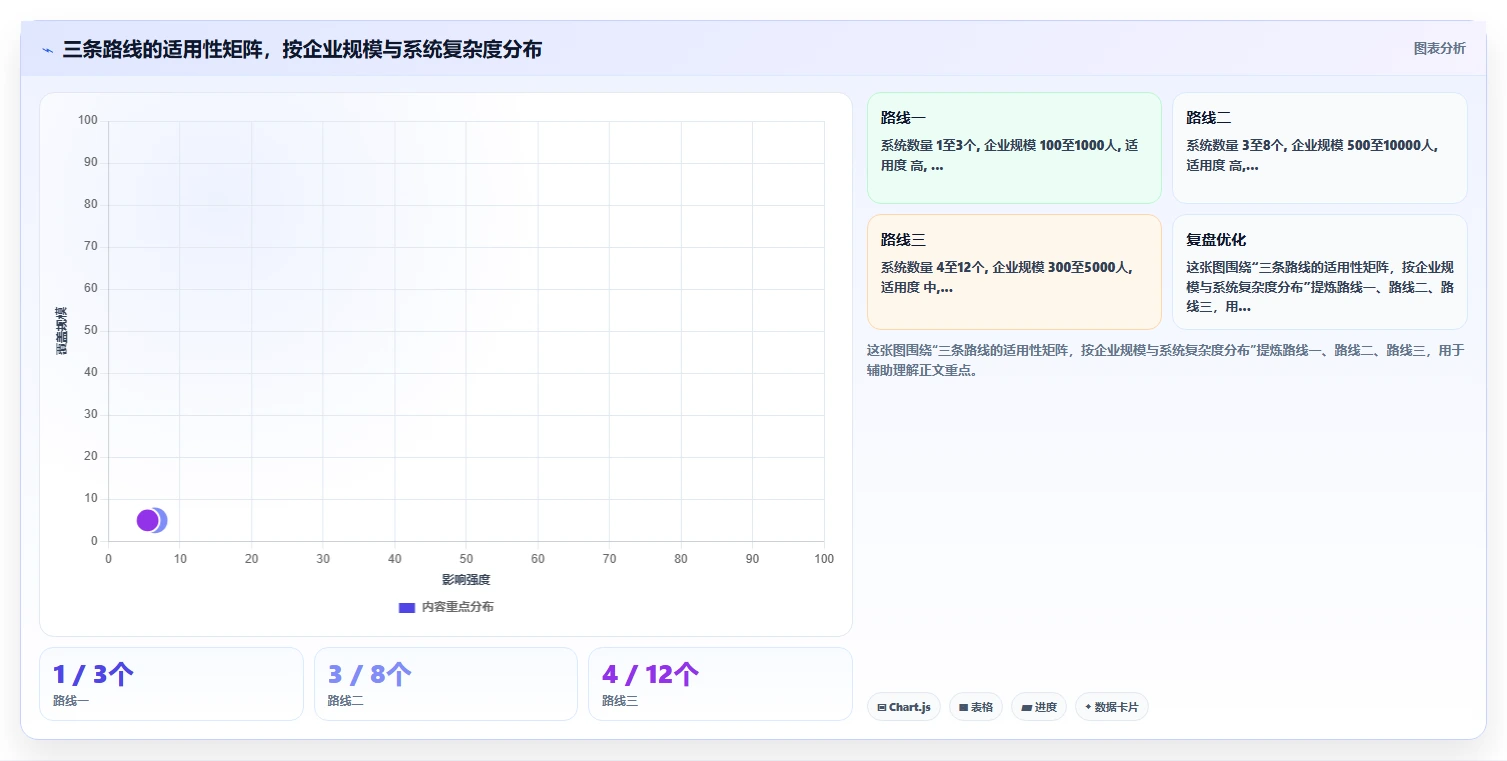The image size is (1507, 761).
Task: Click the y-axis tick value 100
Action: (x=88, y=121)
